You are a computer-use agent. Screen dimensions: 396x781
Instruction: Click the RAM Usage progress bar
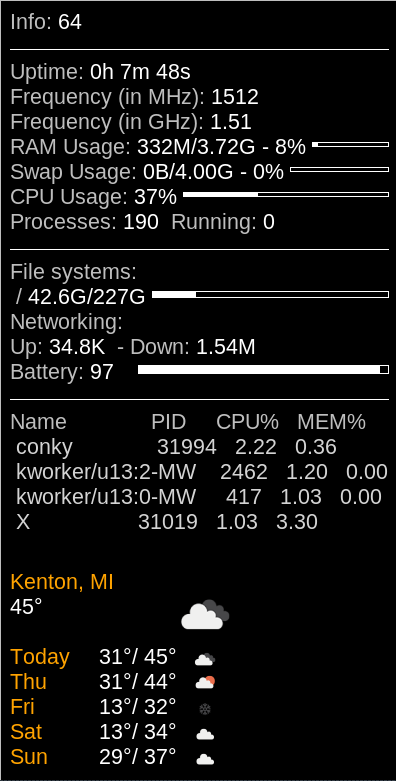[x=350, y=144]
